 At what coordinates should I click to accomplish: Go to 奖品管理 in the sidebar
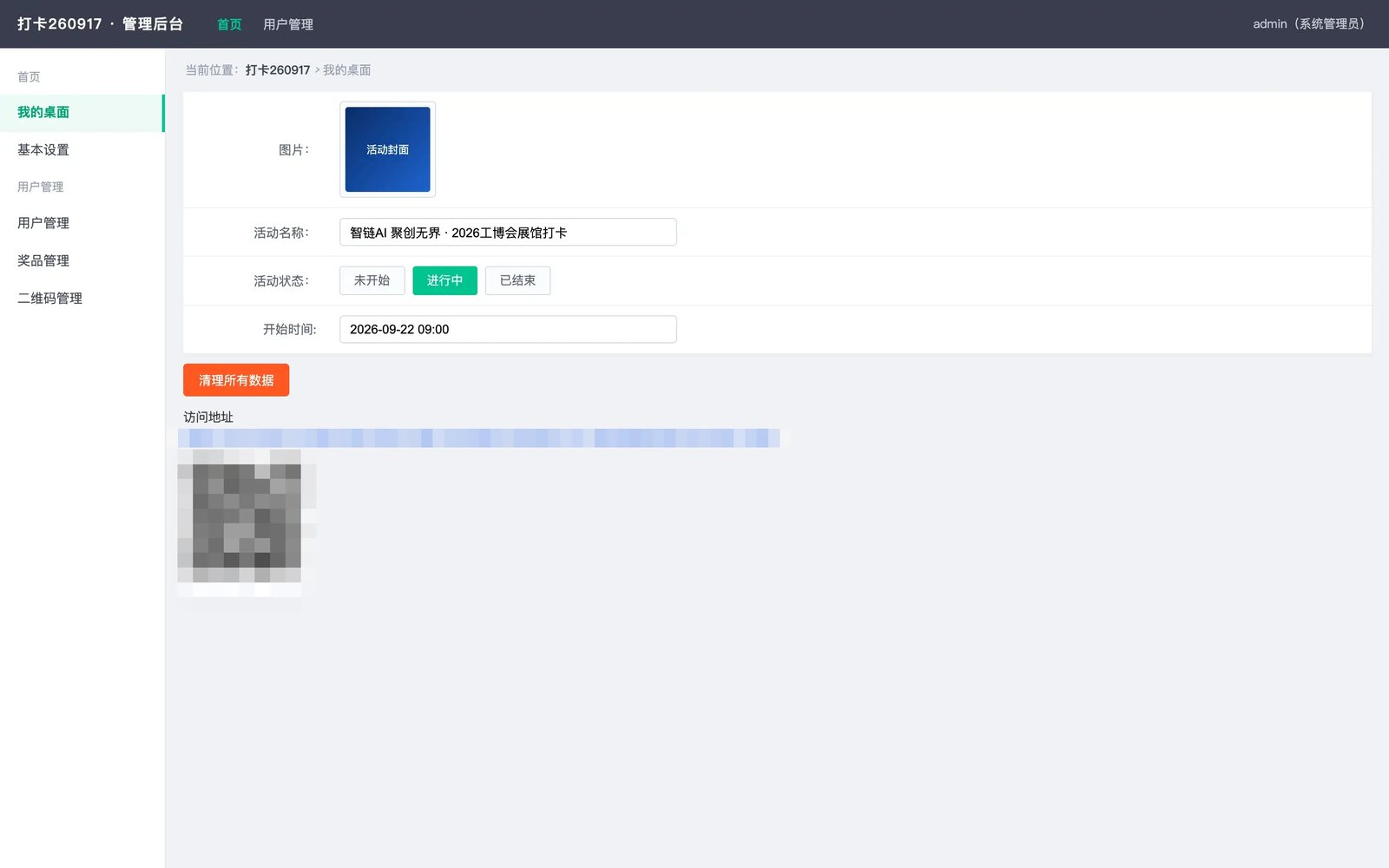[x=82, y=260]
